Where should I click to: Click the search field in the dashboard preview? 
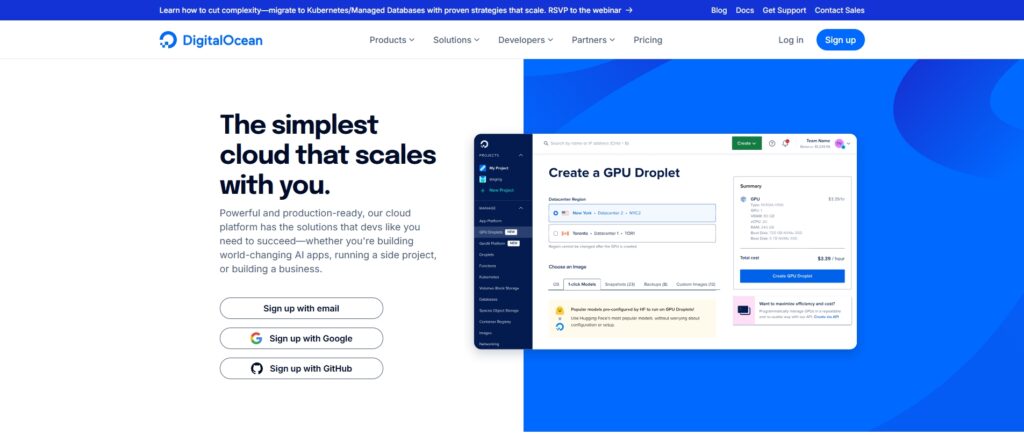(x=588, y=143)
